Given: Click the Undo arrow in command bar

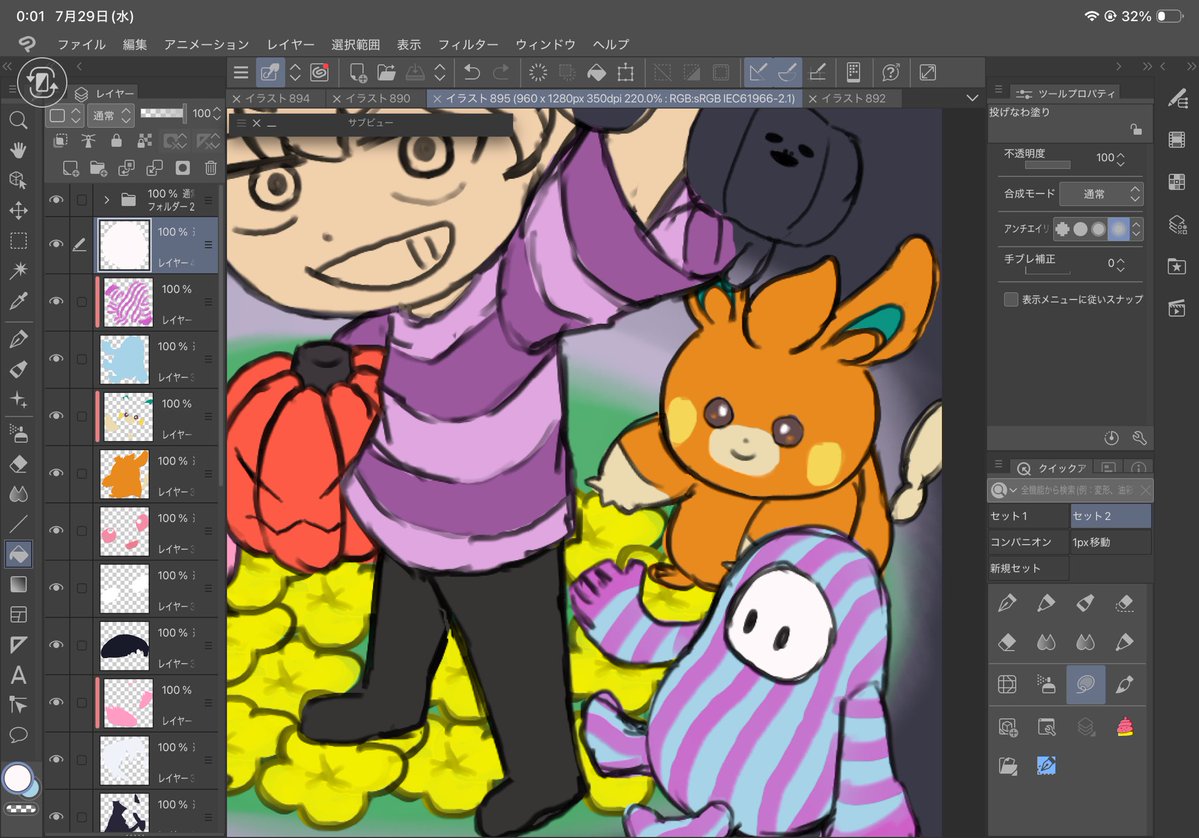Looking at the screenshot, I should click(x=472, y=73).
